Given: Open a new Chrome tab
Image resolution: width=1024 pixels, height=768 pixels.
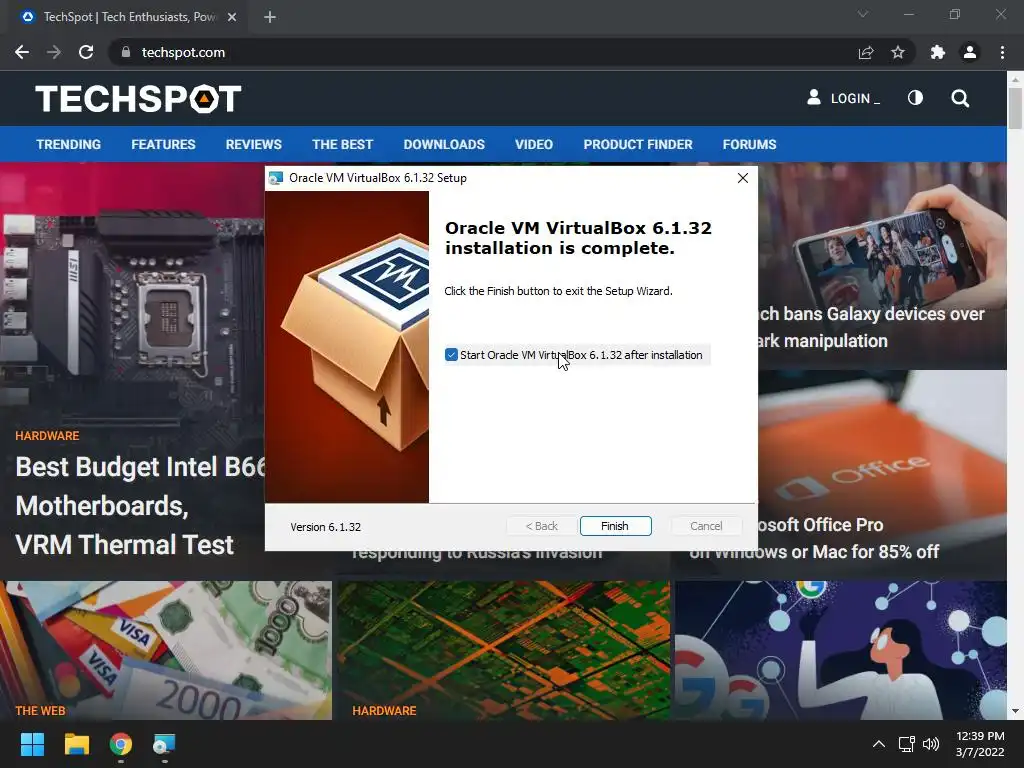Looking at the screenshot, I should tap(270, 17).
